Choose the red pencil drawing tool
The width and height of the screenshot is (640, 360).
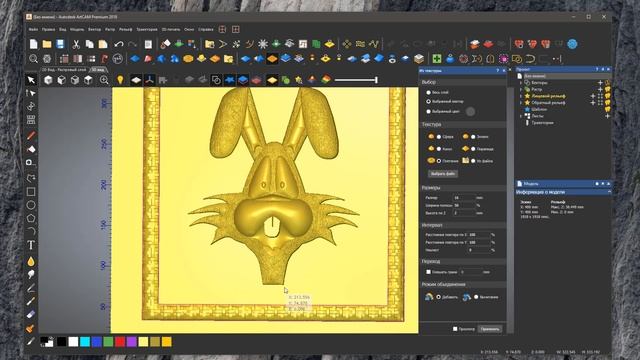pyautogui.click(x=31, y=136)
